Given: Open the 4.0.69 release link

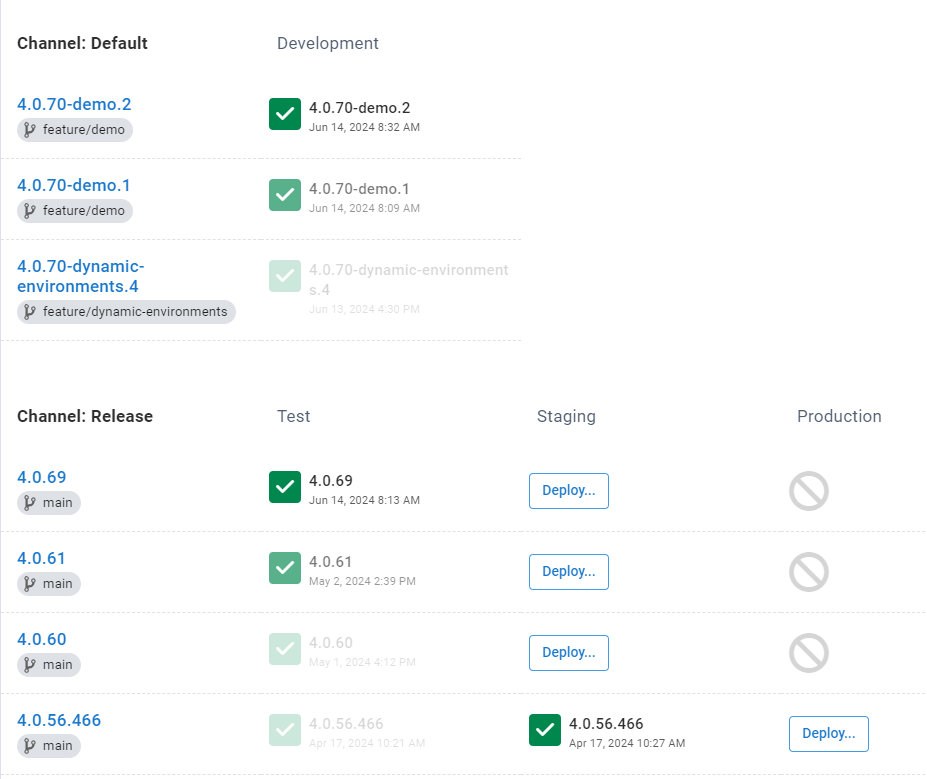Looking at the screenshot, I should [x=41, y=477].
